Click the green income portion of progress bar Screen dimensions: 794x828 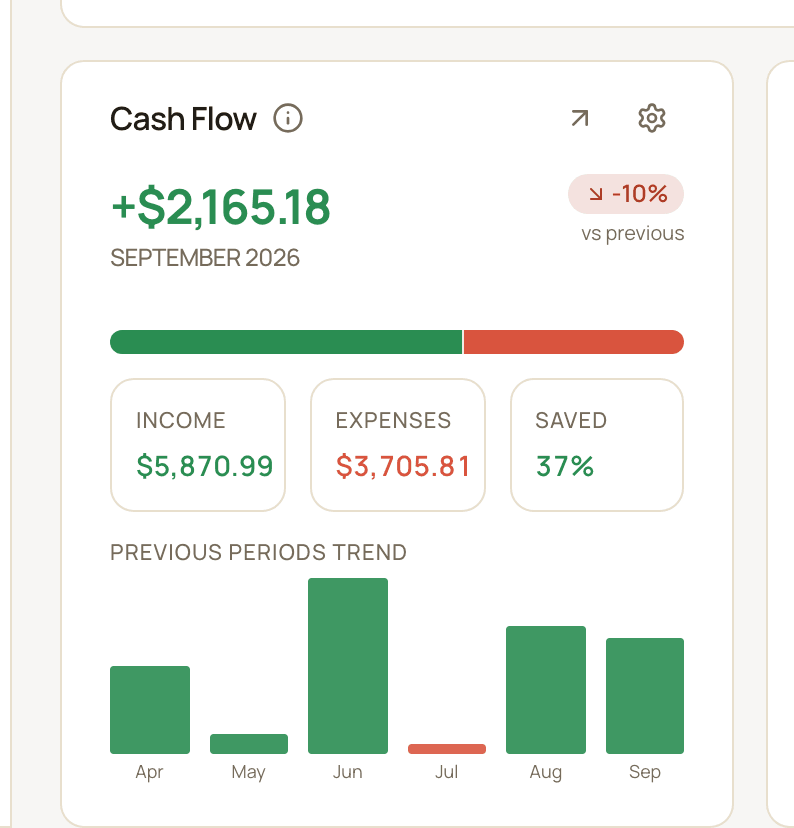pyautogui.click(x=286, y=342)
